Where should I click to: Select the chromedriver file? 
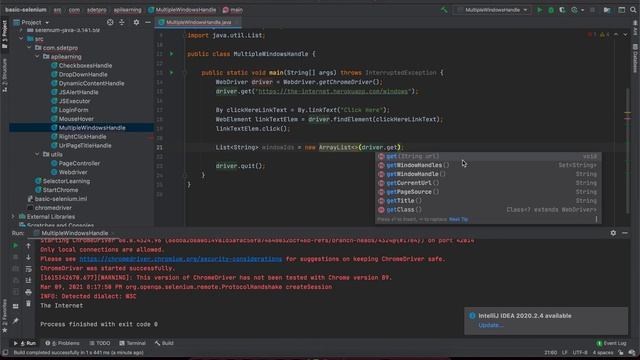pyautogui.click(x=53, y=208)
